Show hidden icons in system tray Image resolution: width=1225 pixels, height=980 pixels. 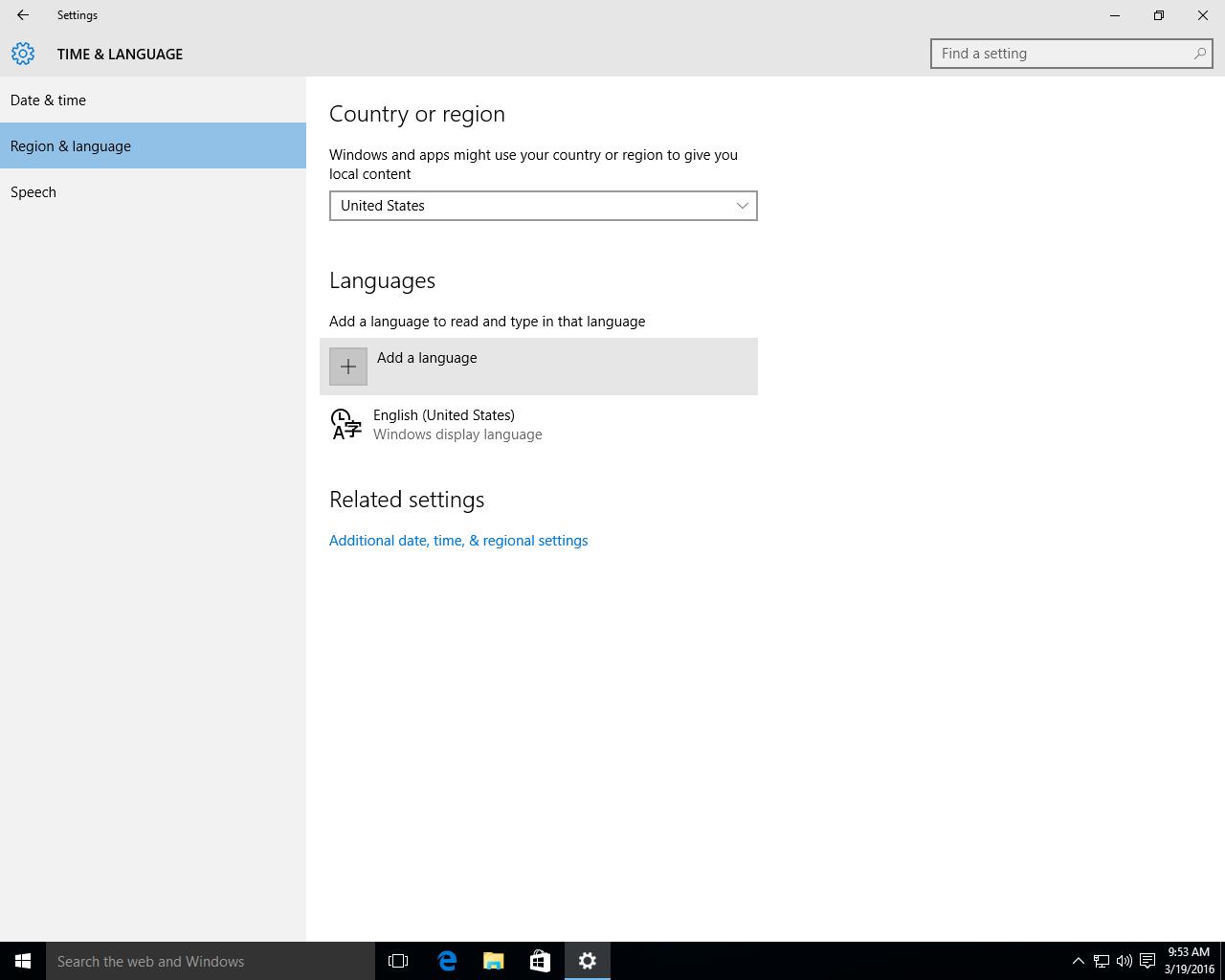click(x=1078, y=961)
